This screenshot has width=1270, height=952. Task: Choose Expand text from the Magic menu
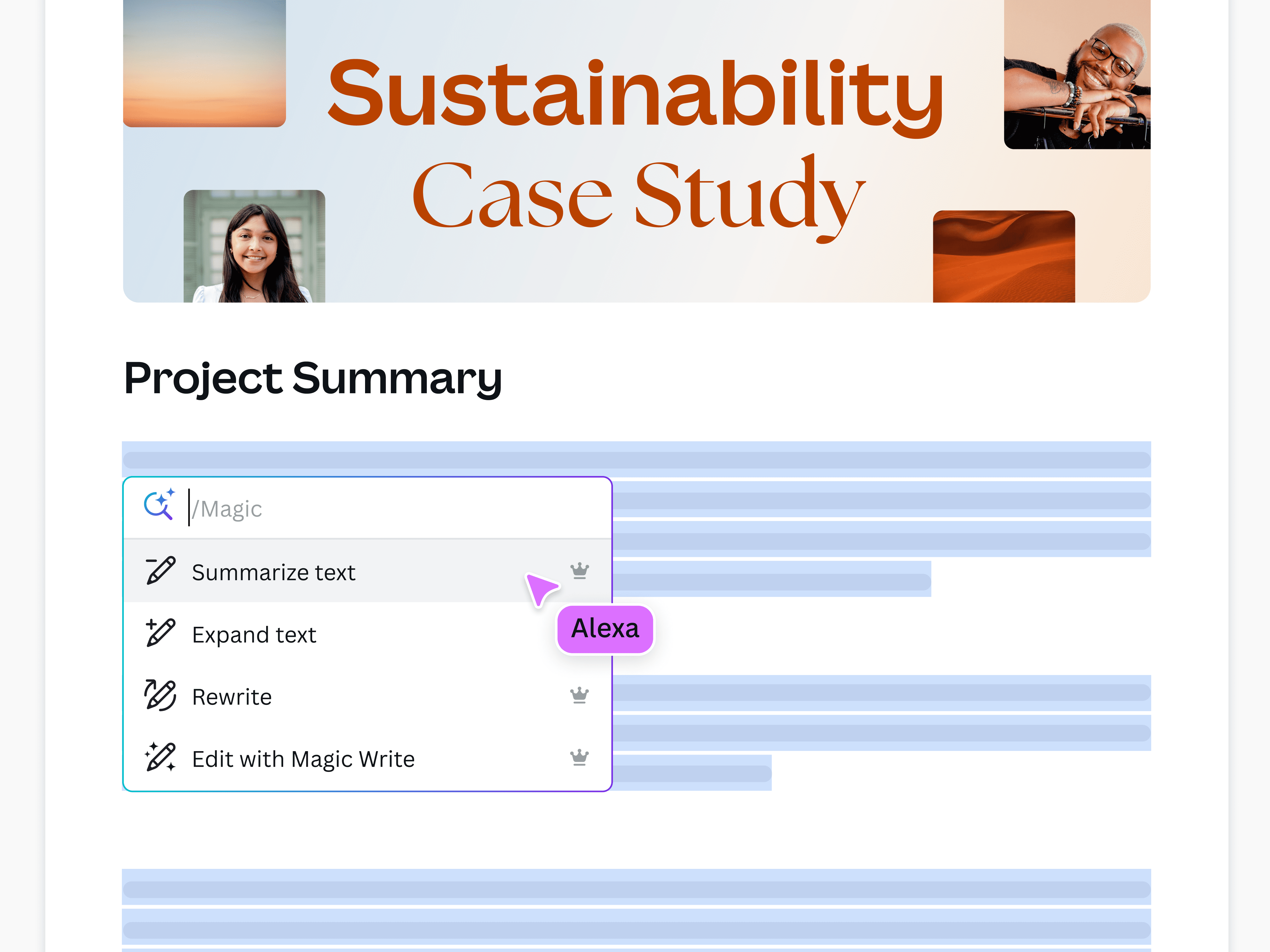point(254,635)
